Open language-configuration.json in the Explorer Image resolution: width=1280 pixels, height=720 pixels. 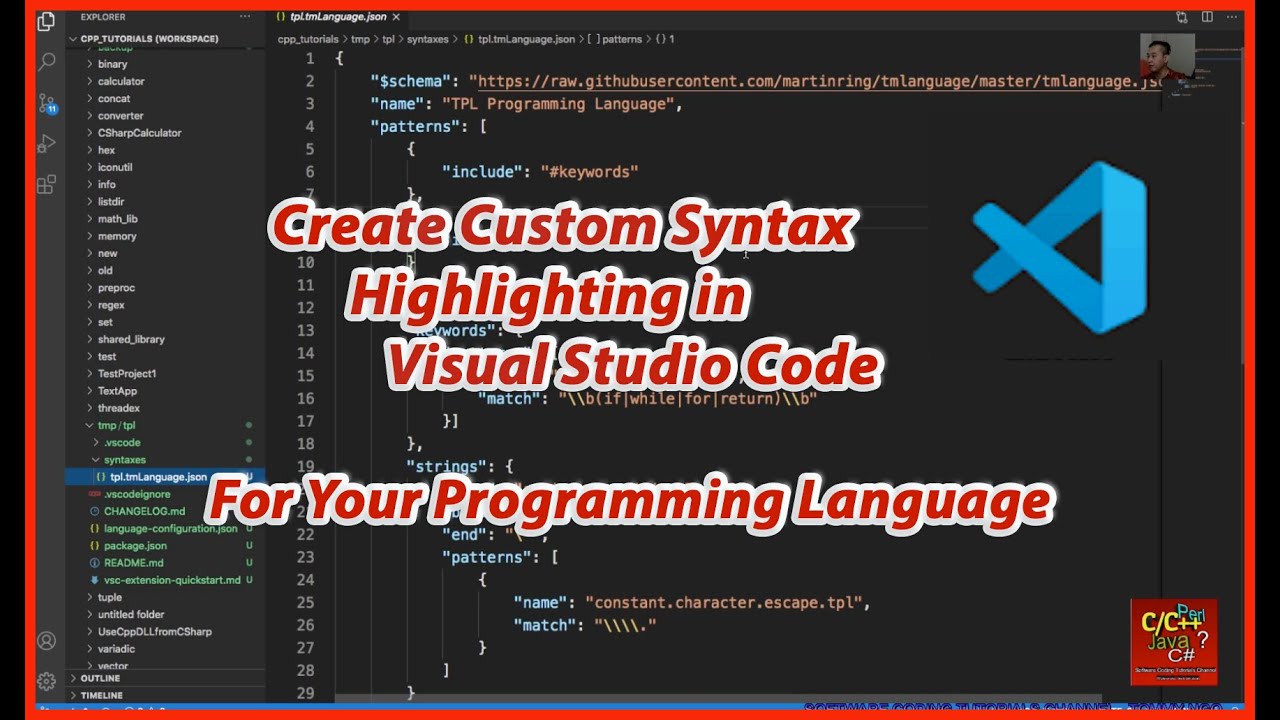(x=171, y=529)
